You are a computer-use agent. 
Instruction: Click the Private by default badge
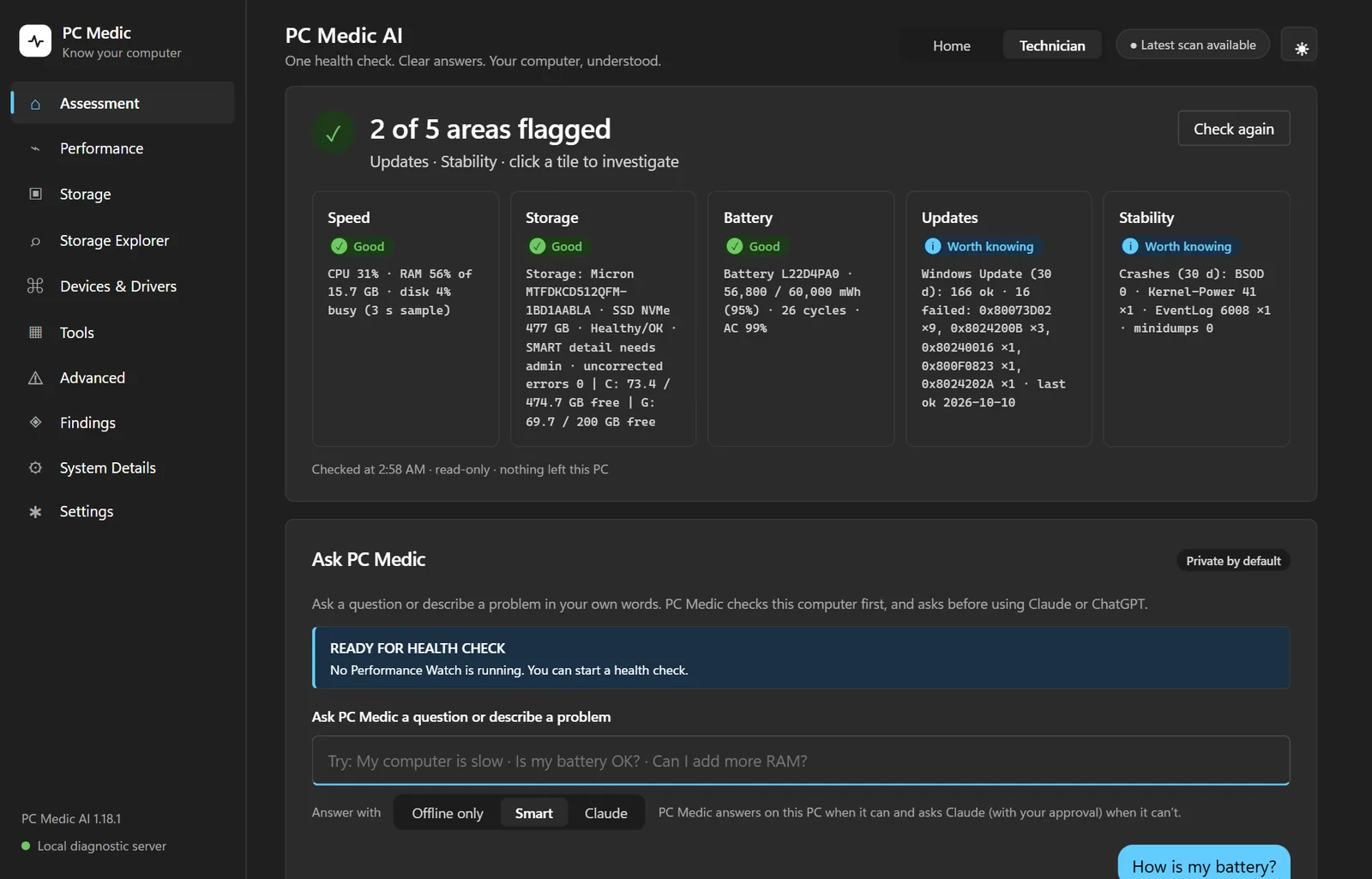point(1233,561)
